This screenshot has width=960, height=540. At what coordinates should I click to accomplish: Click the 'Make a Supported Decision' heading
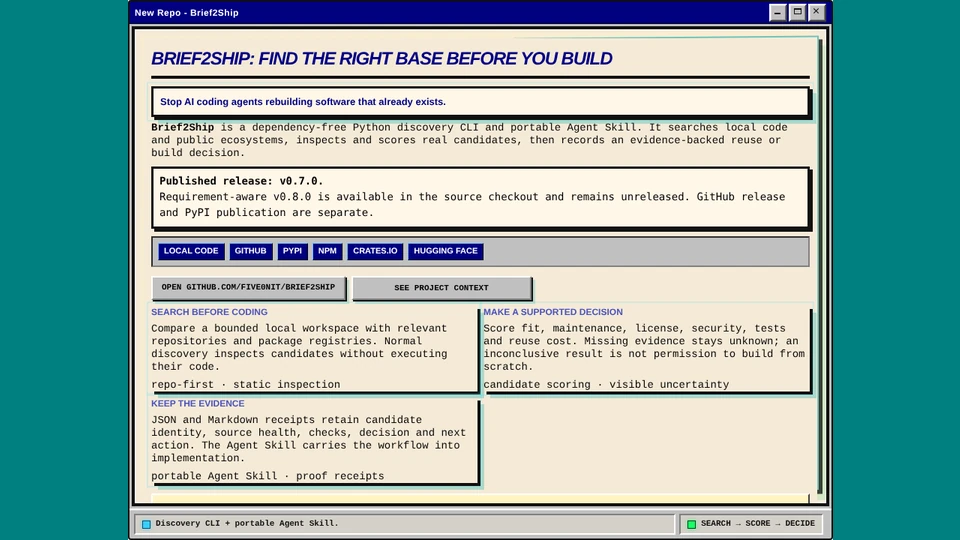(553, 312)
